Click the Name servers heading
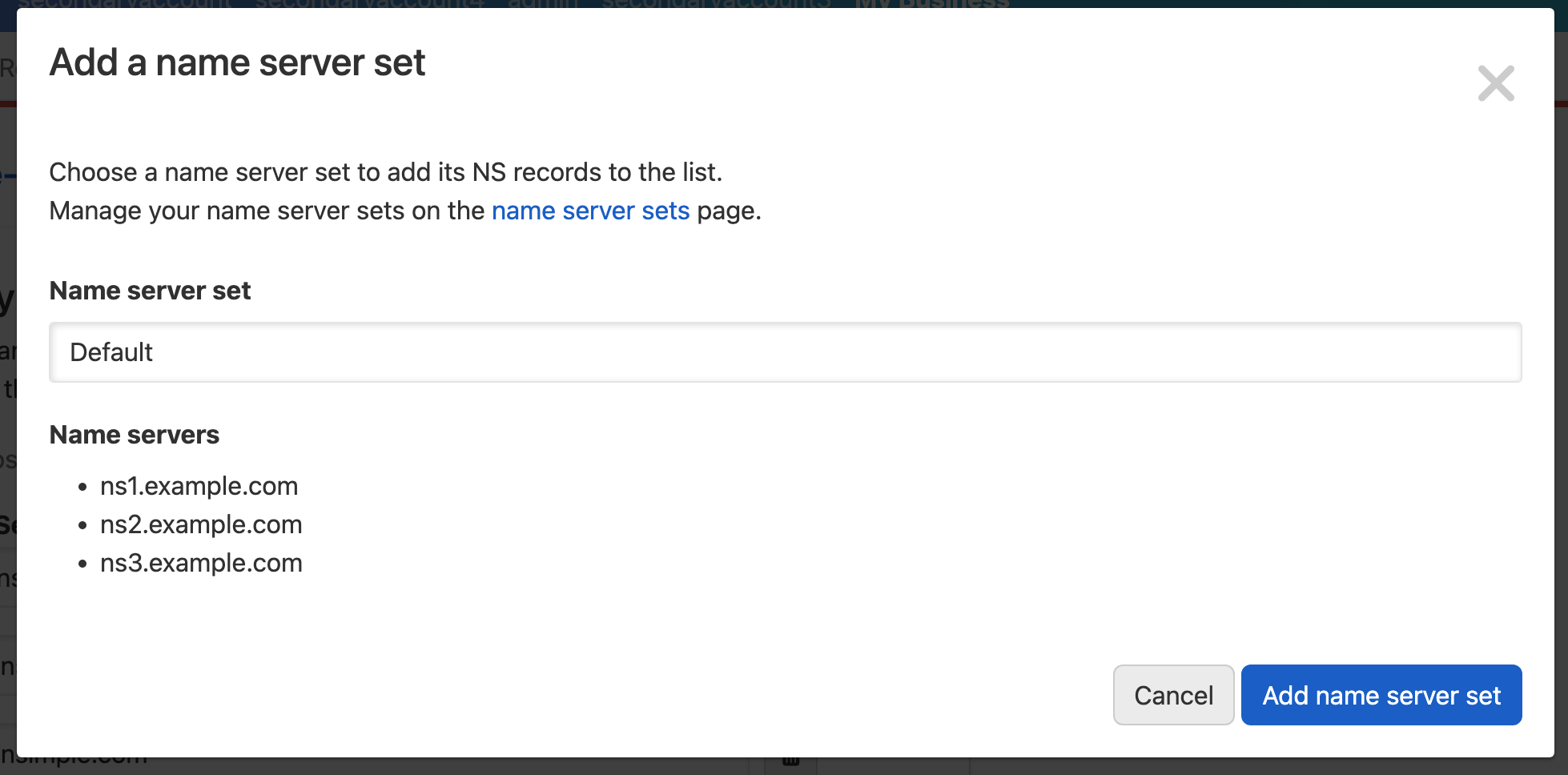 click(x=134, y=435)
